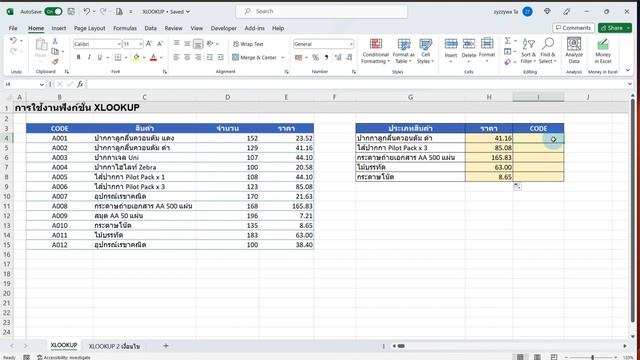Toggle the AutoSave switch
The width and height of the screenshot is (640, 360).
tap(53, 11)
